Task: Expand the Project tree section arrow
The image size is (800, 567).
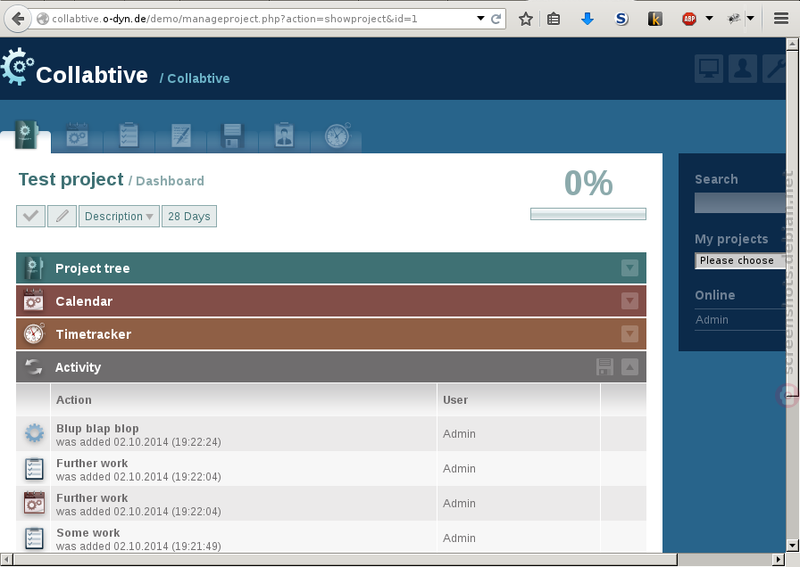Action: 630,268
